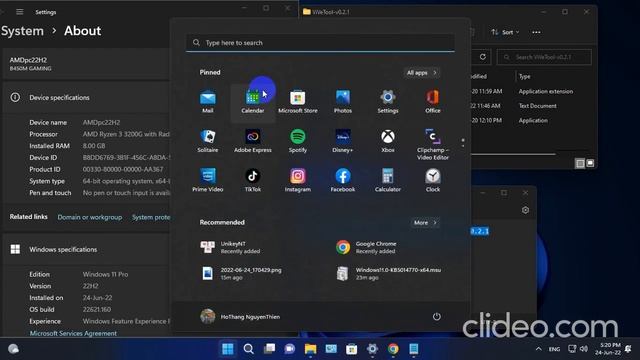Open the Microsoft Services Agreement link
The height and width of the screenshot is (360, 640).
click(73, 333)
